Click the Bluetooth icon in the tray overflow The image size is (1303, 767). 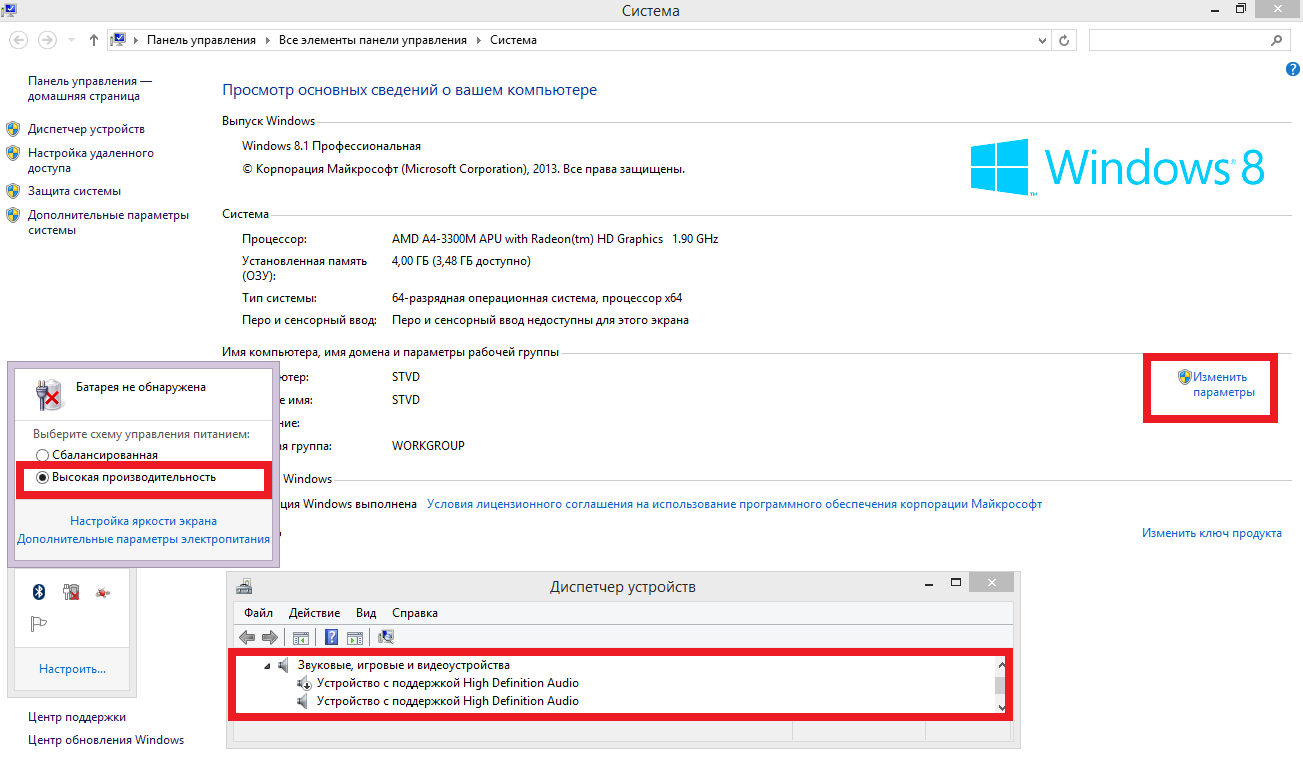40,592
